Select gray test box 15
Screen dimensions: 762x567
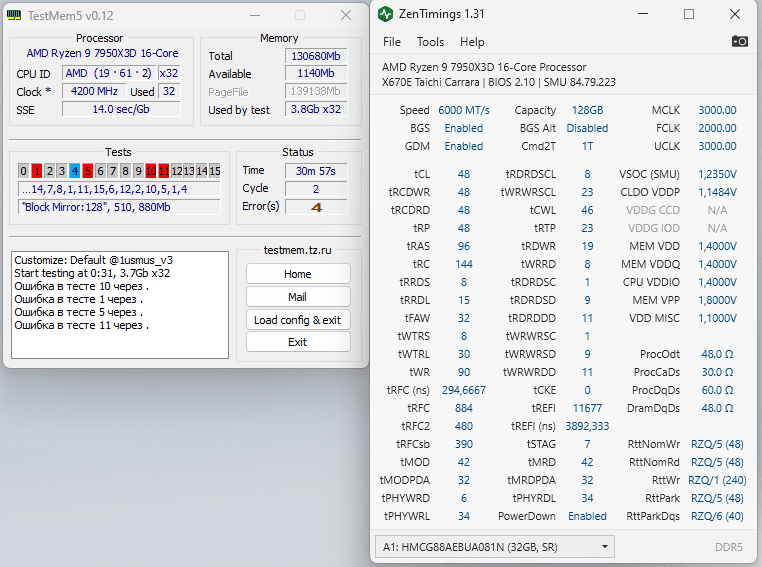point(215,171)
